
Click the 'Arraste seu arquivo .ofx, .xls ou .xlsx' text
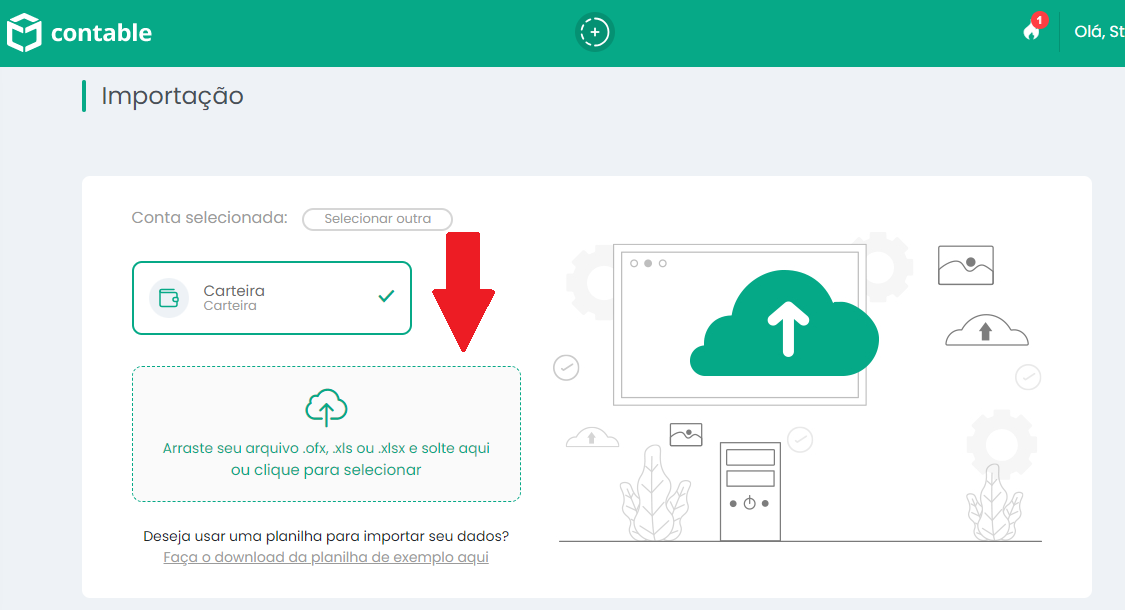[284, 449]
